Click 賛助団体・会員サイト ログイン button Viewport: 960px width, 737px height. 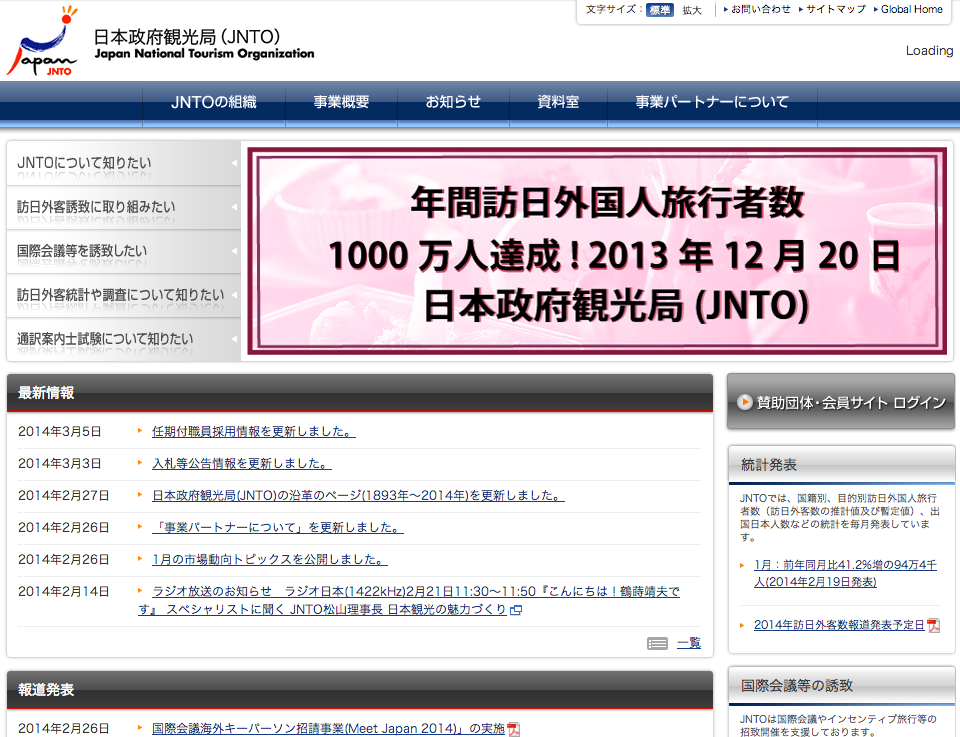(x=841, y=402)
